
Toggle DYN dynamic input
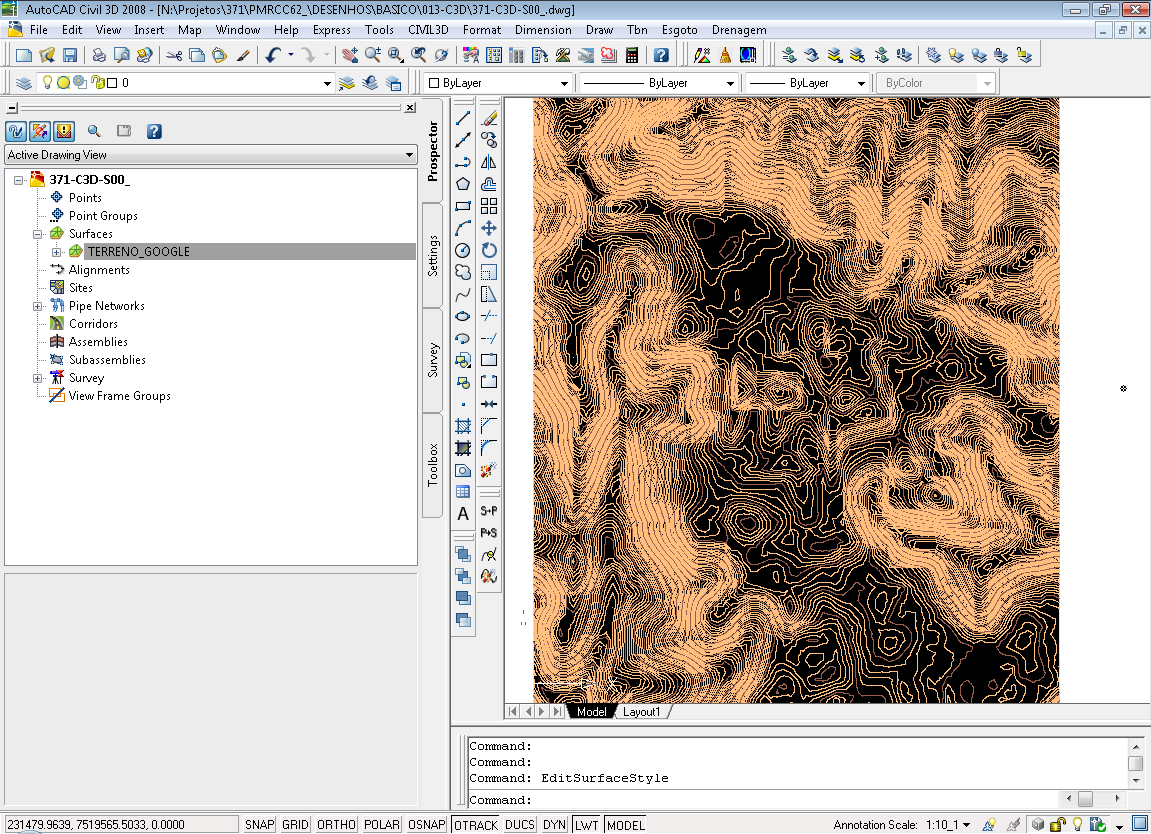click(554, 825)
